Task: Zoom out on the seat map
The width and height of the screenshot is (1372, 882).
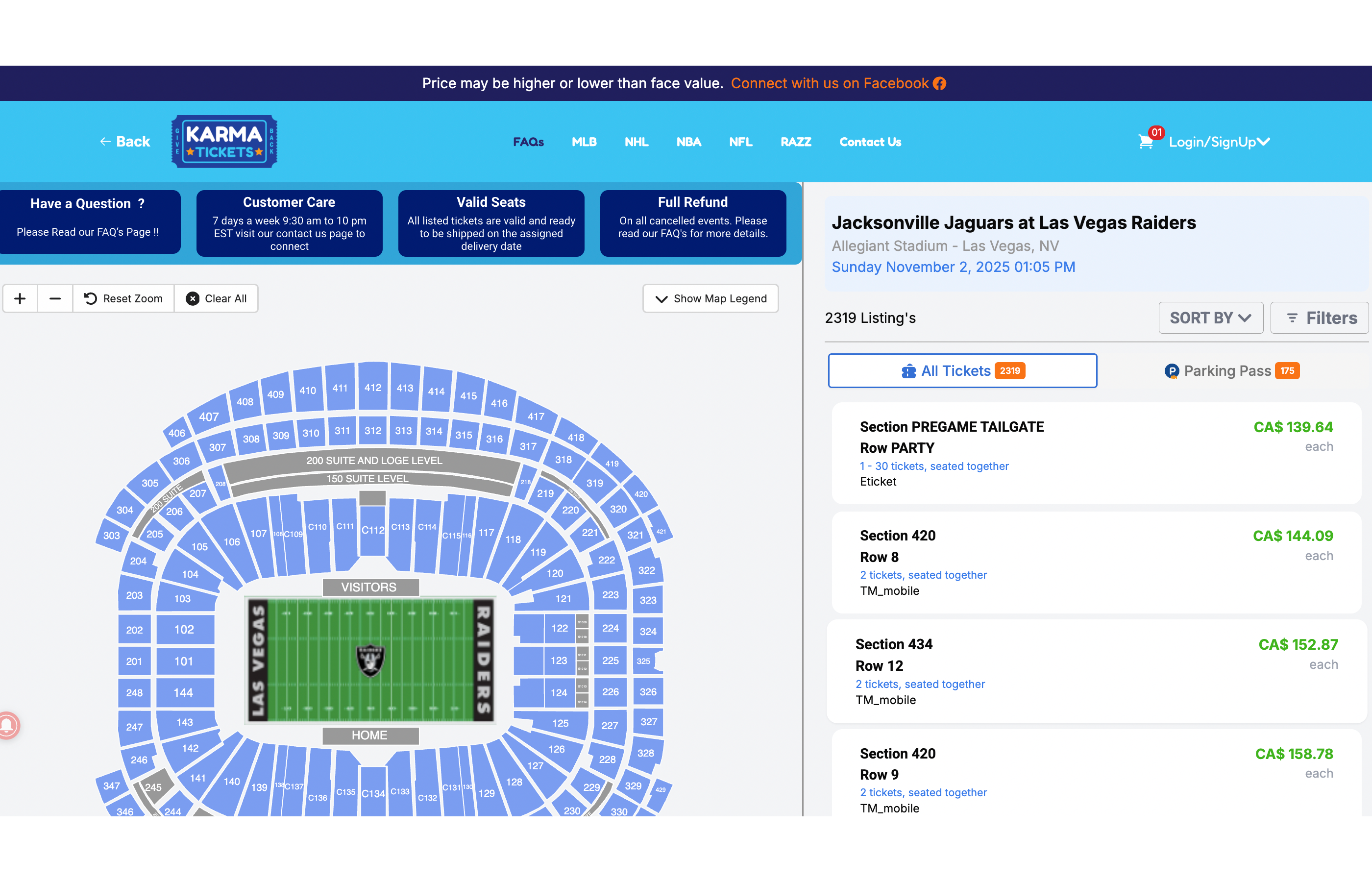Action: [55, 298]
